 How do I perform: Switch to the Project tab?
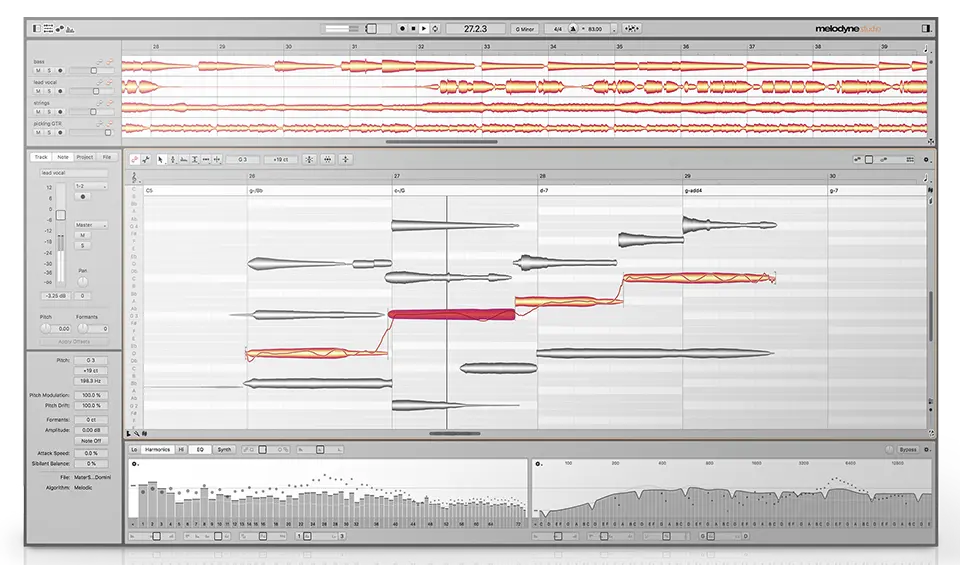point(85,157)
